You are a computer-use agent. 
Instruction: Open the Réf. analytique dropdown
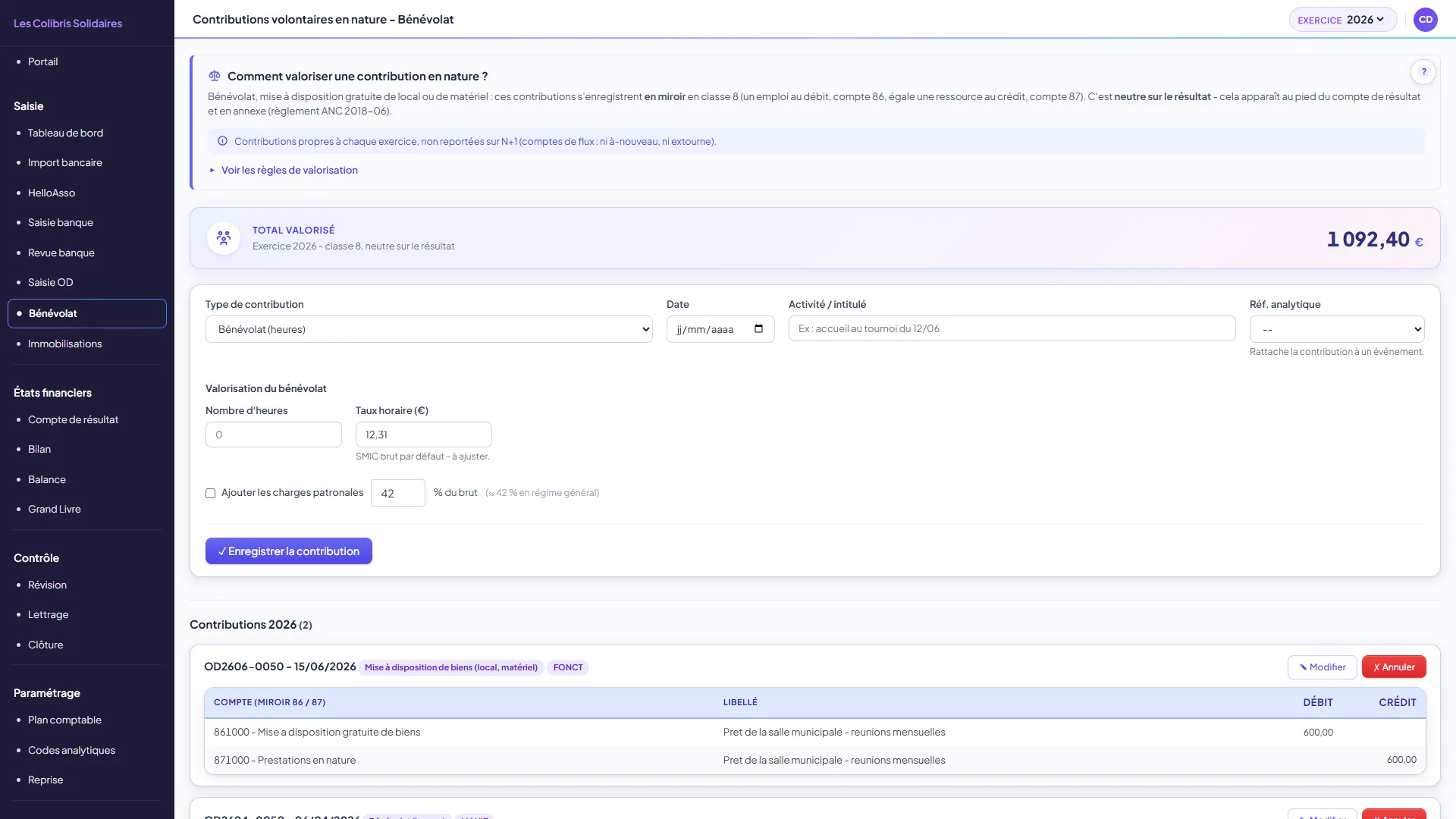pyautogui.click(x=1337, y=329)
